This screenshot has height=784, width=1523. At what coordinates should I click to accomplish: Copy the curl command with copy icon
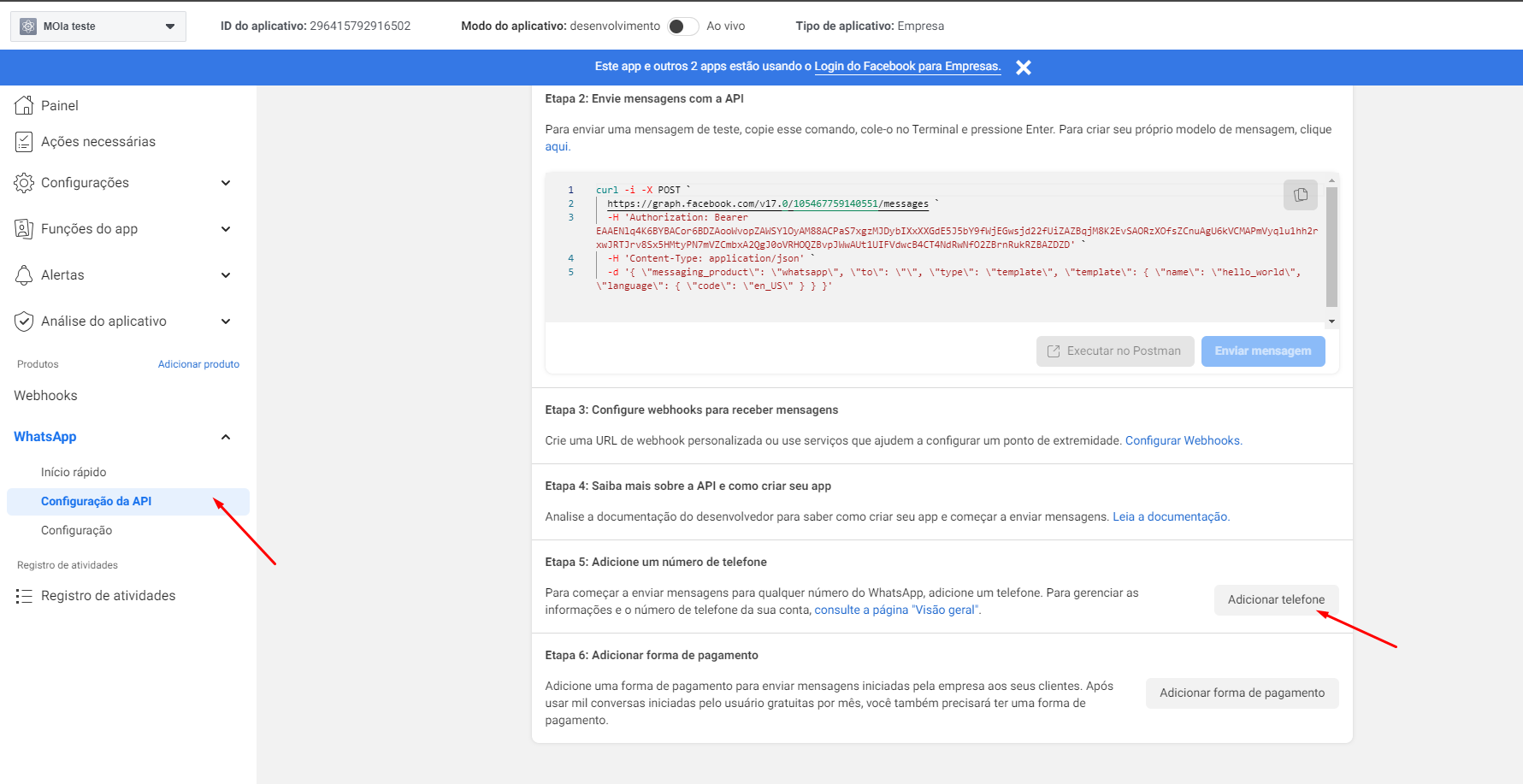(1301, 195)
